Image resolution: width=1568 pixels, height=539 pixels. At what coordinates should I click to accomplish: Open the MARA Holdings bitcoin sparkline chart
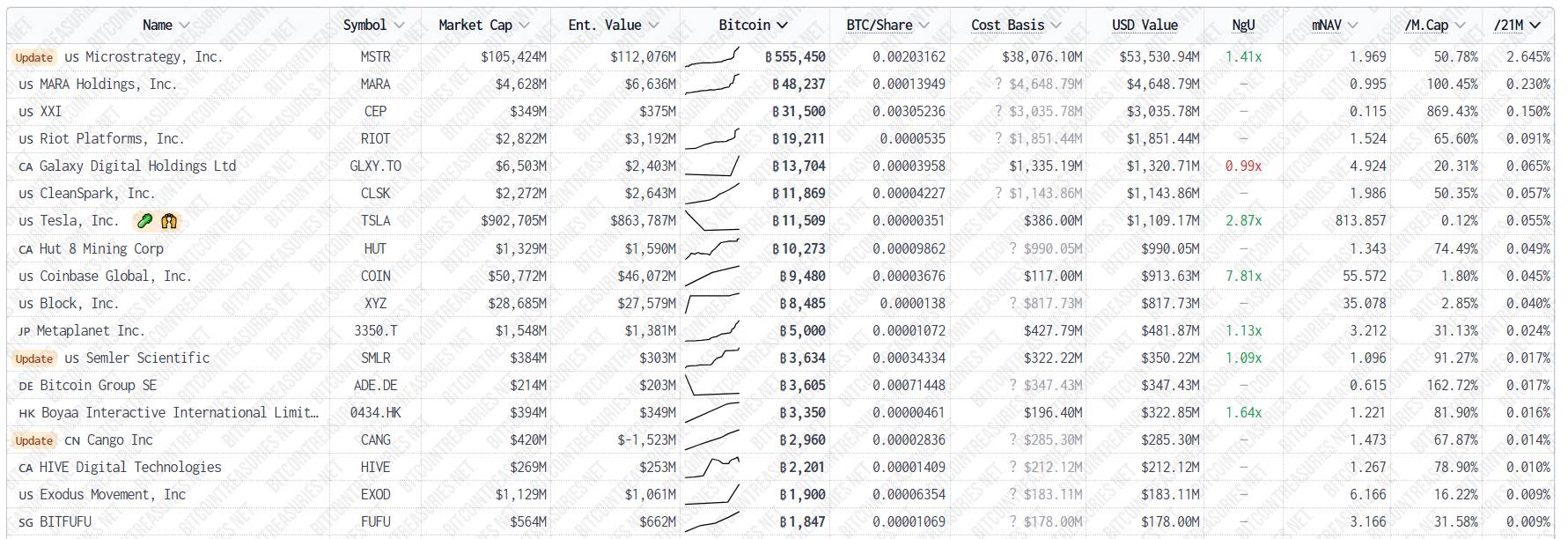coord(712,85)
